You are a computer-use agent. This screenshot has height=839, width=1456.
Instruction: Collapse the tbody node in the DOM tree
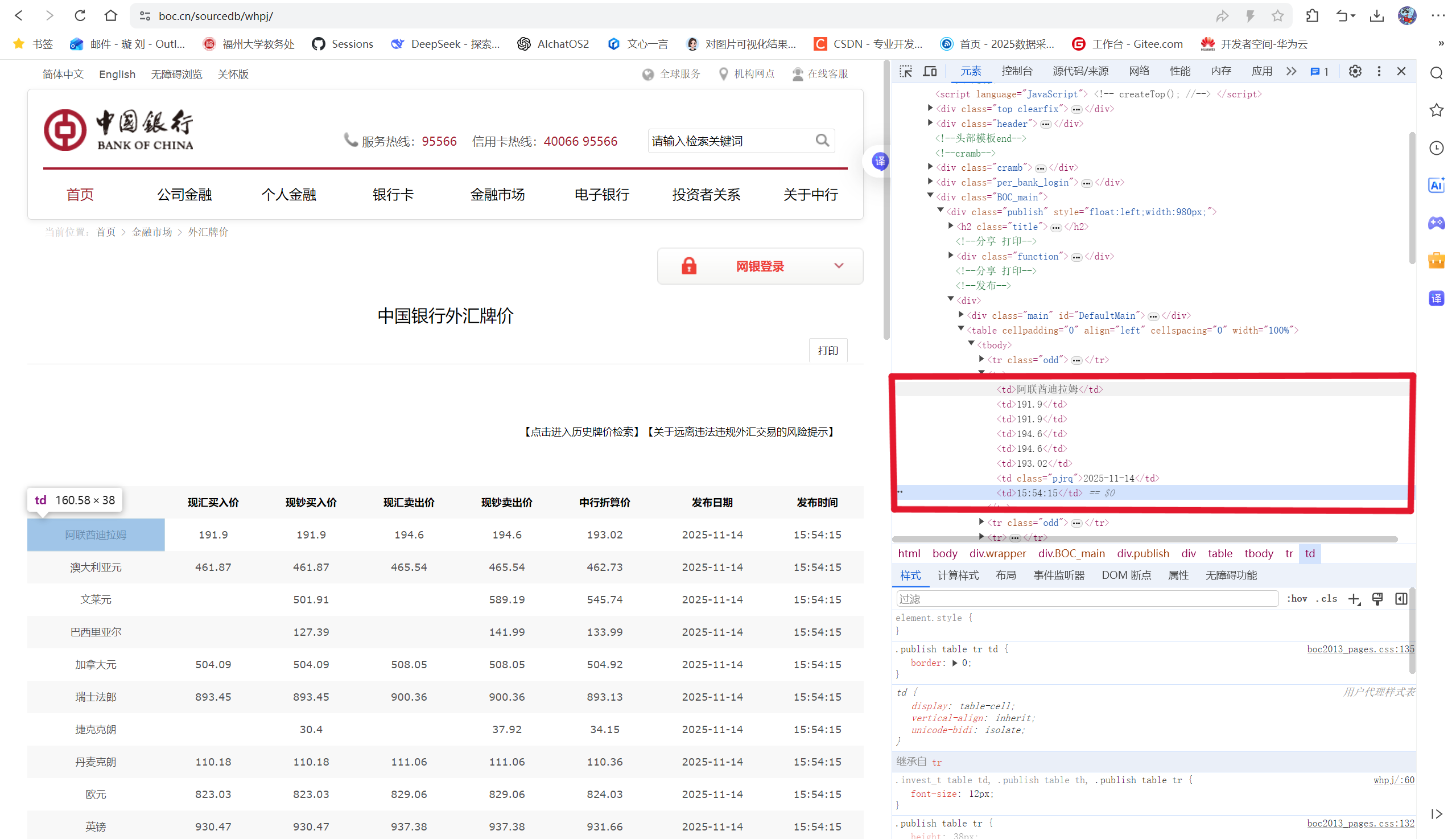click(x=971, y=344)
